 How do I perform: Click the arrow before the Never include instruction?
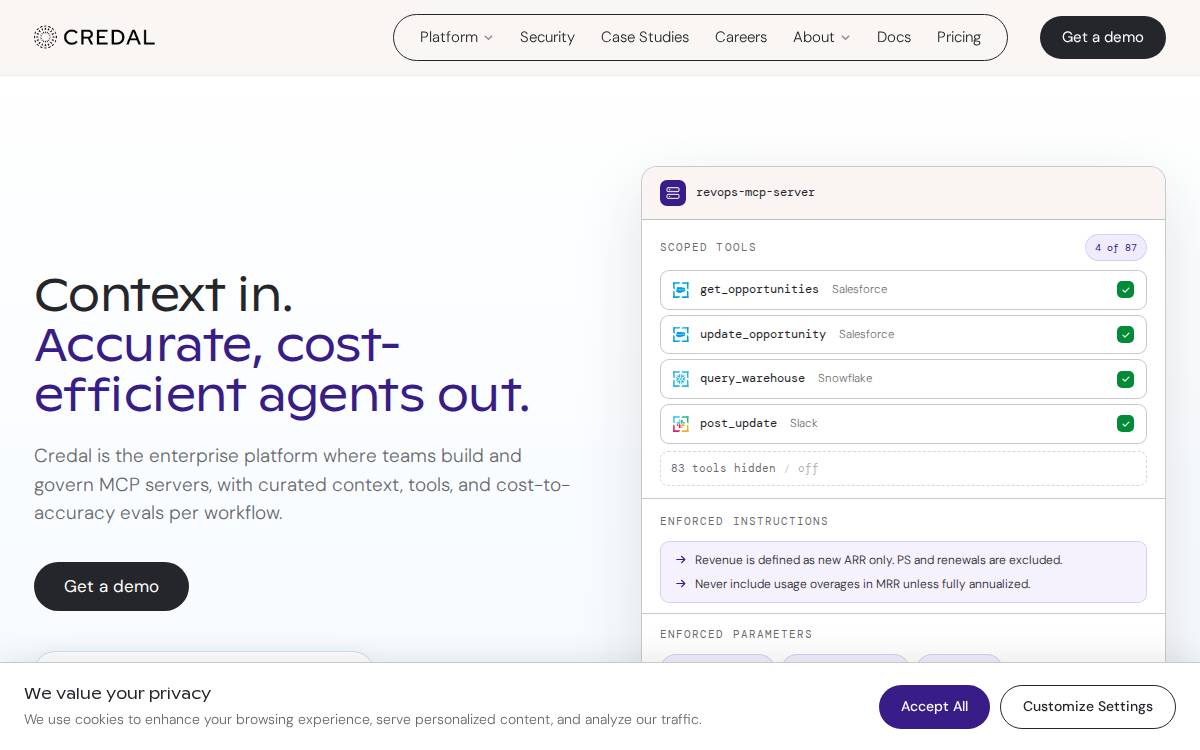click(x=681, y=584)
